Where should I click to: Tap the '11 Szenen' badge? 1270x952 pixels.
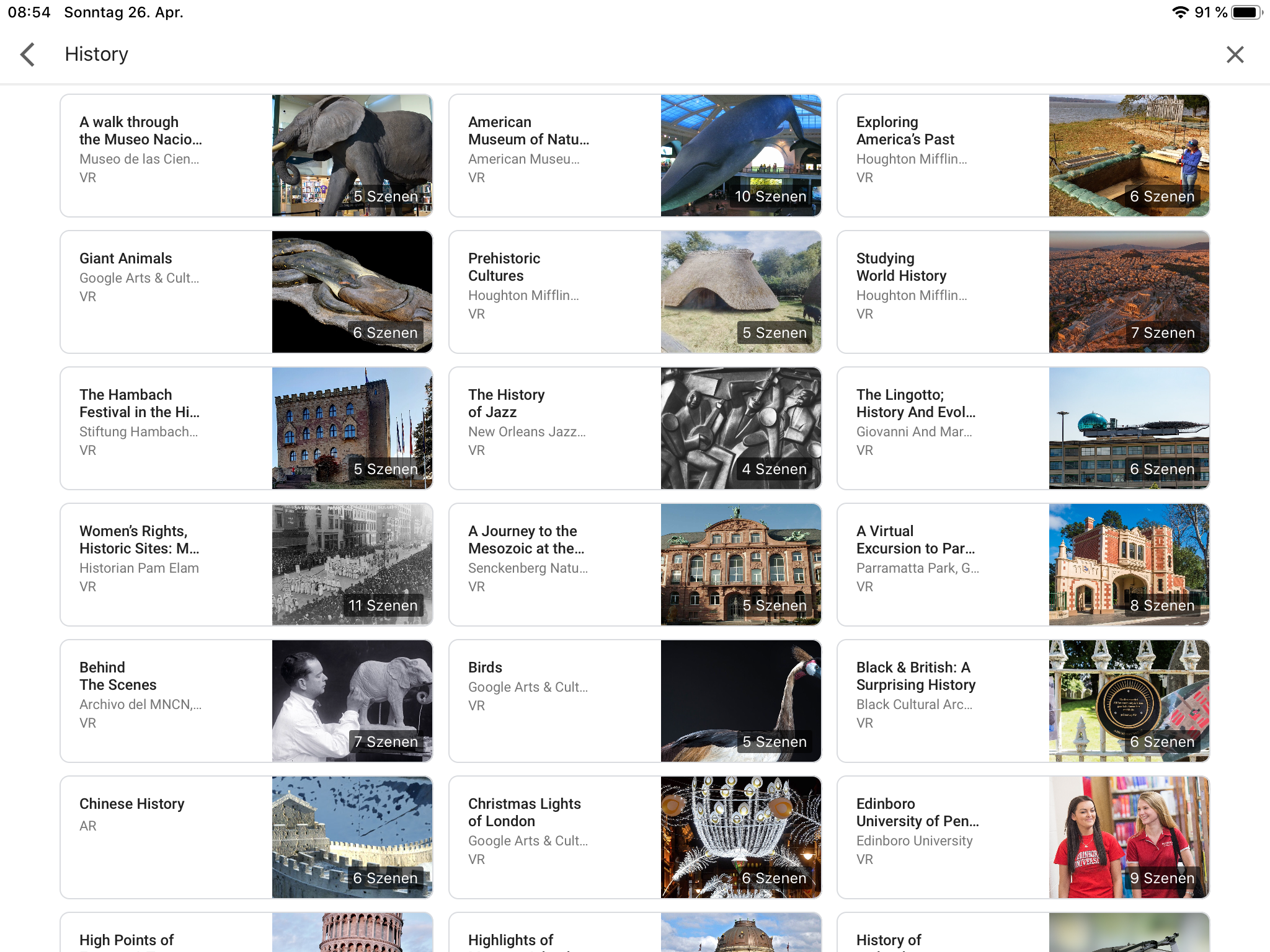(383, 605)
